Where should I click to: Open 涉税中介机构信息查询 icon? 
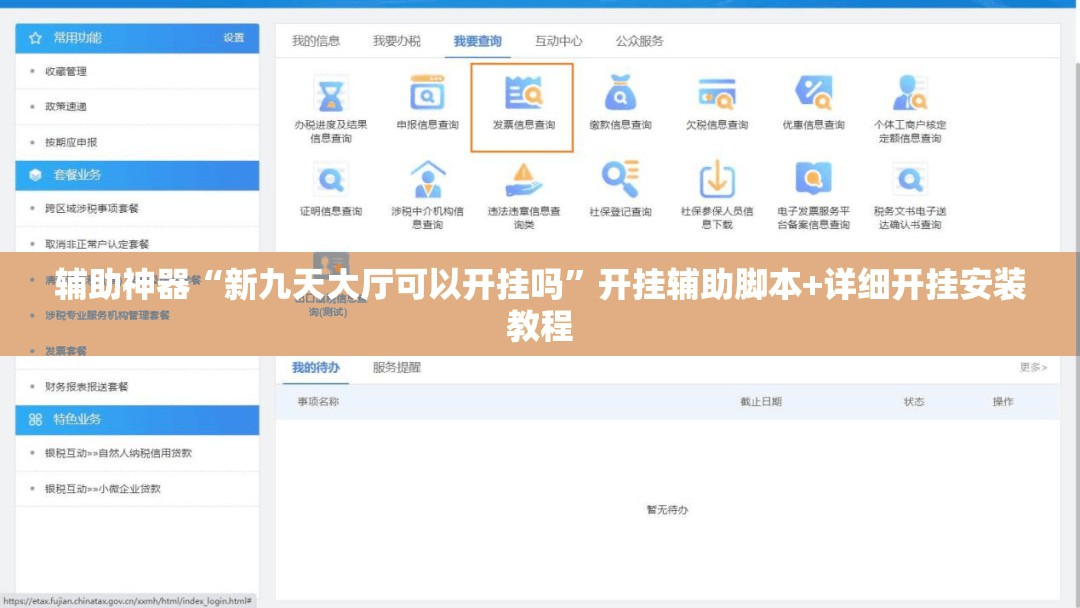427,179
